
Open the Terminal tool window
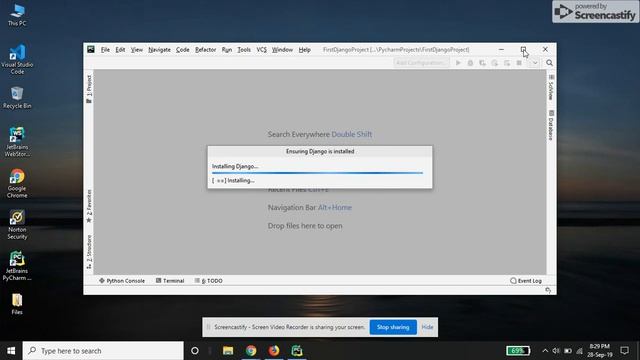(x=170, y=281)
